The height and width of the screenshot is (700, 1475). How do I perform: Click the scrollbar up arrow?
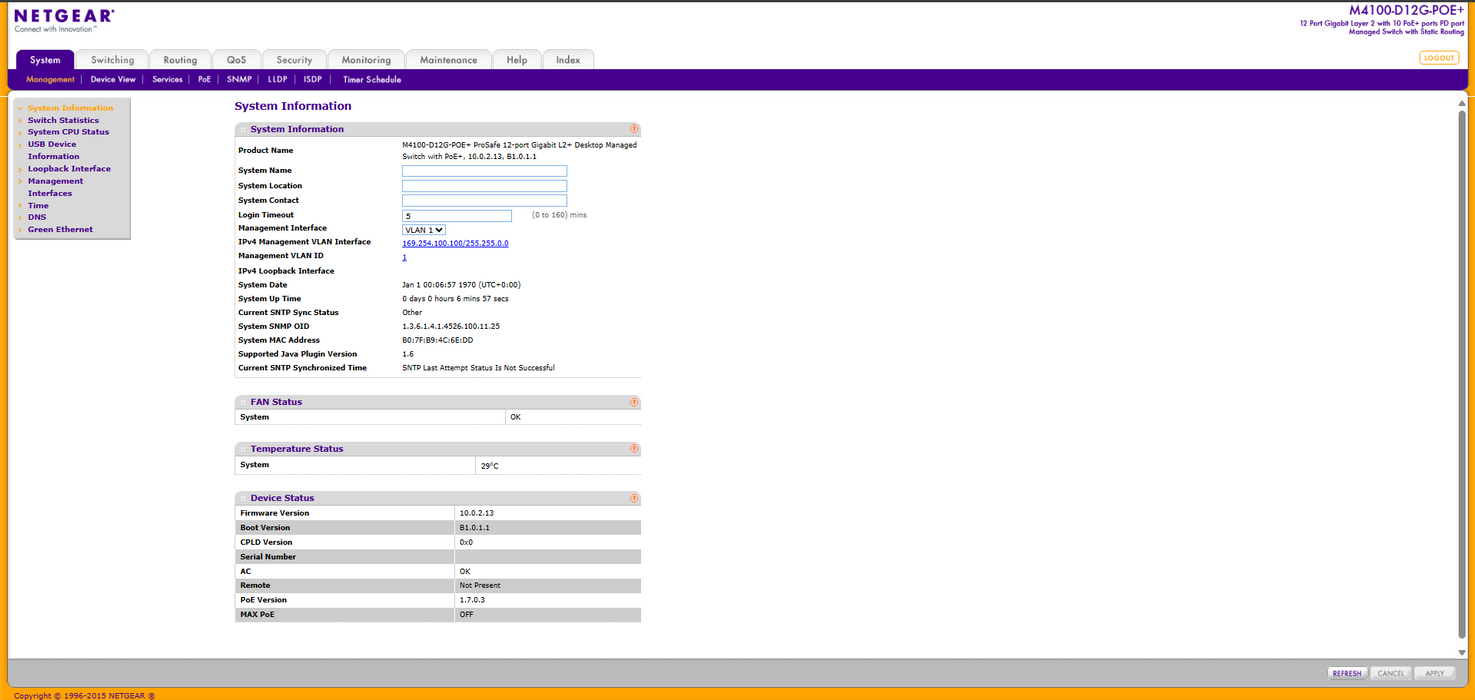point(1462,103)
